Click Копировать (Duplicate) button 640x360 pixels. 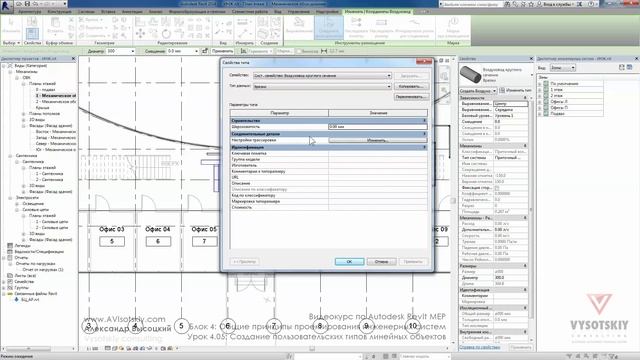(411, 86)
